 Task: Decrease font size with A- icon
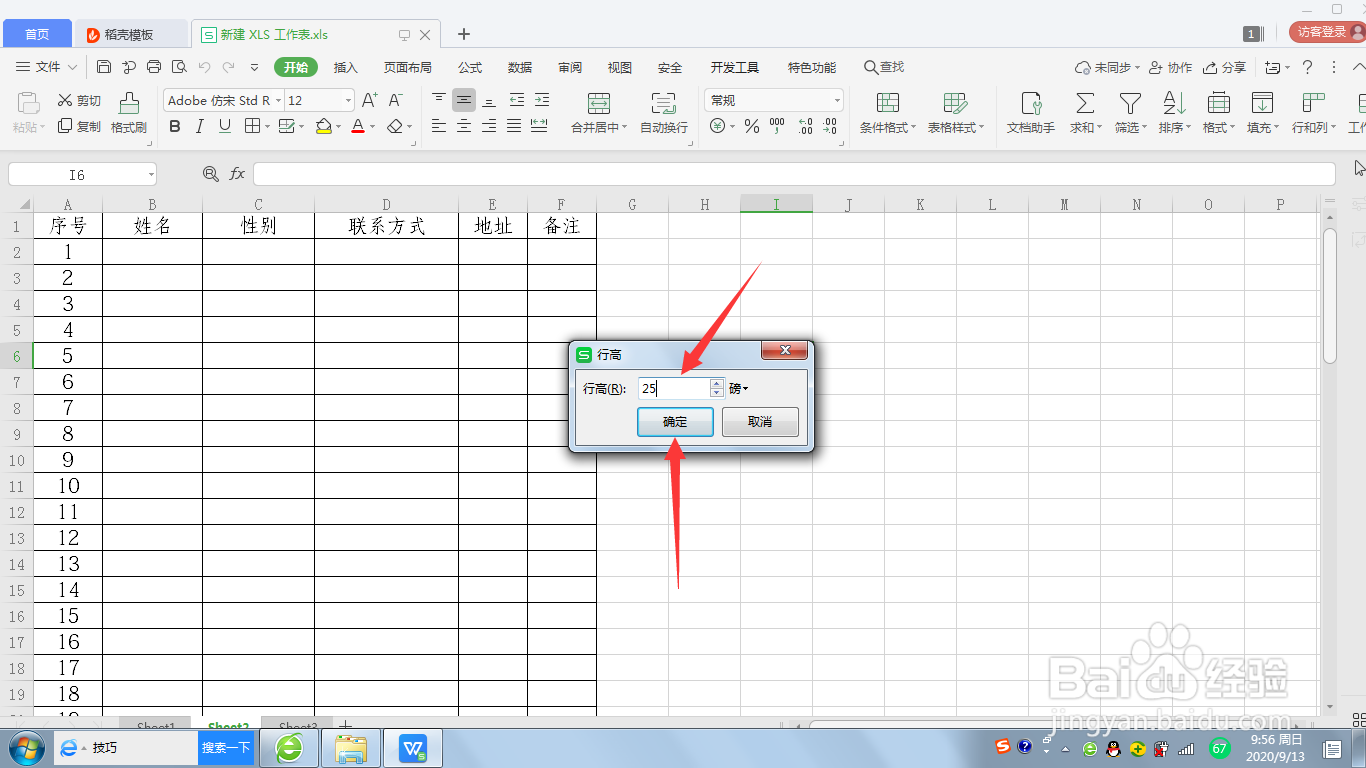[x=395, y=100]
